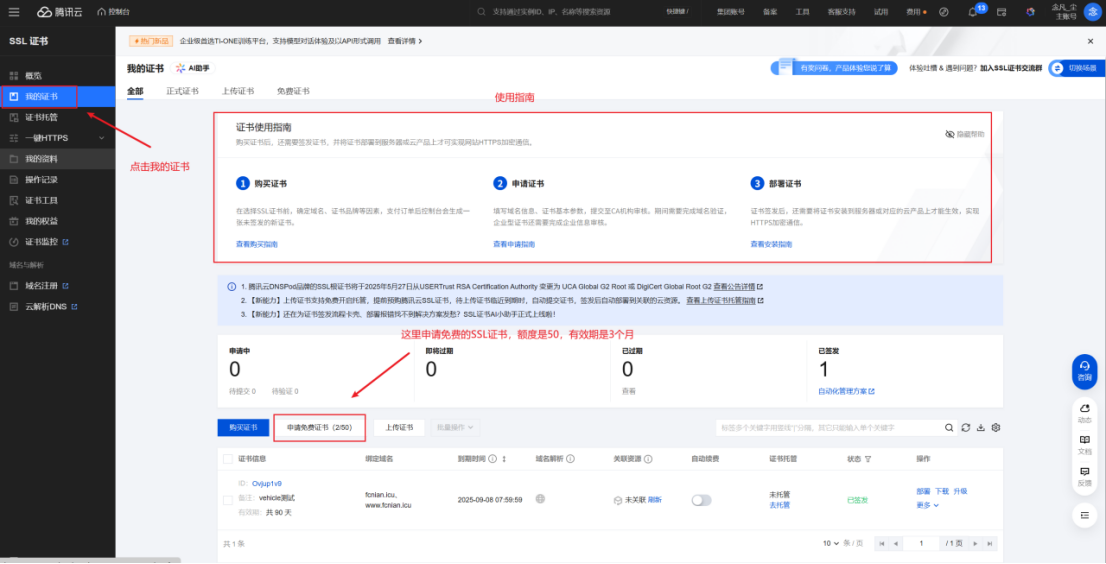Open the 试用 menu
Image resolution: width=1106 pixels, height=564 pixels.
[881, 12]
